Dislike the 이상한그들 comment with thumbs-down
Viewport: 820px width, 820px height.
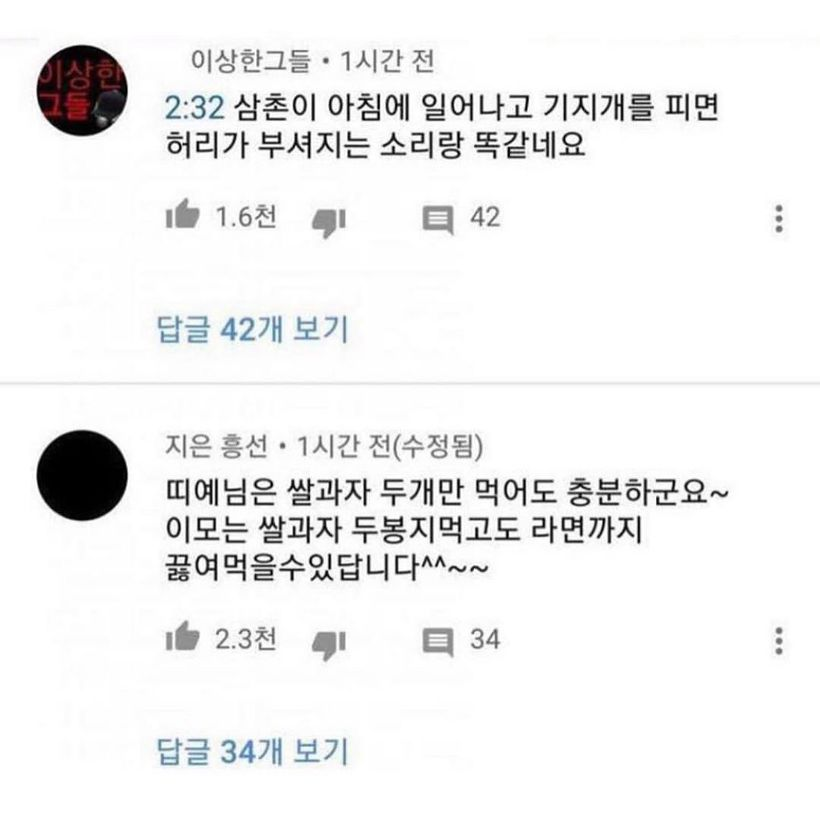329,222
